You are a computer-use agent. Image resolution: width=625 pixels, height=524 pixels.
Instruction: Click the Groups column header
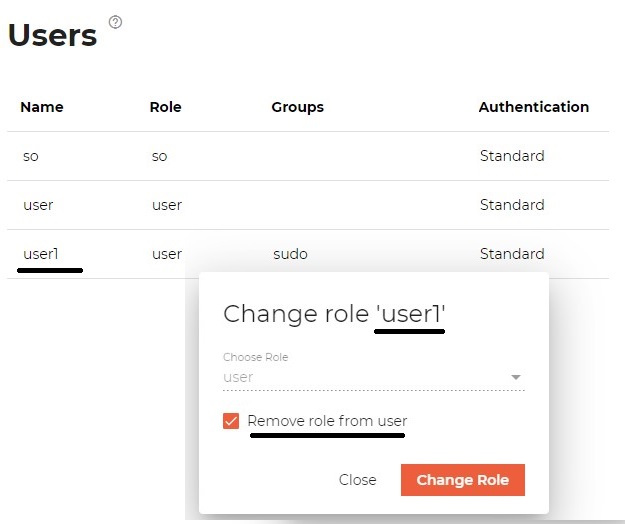pyautogui.click(x=297, y=107)
